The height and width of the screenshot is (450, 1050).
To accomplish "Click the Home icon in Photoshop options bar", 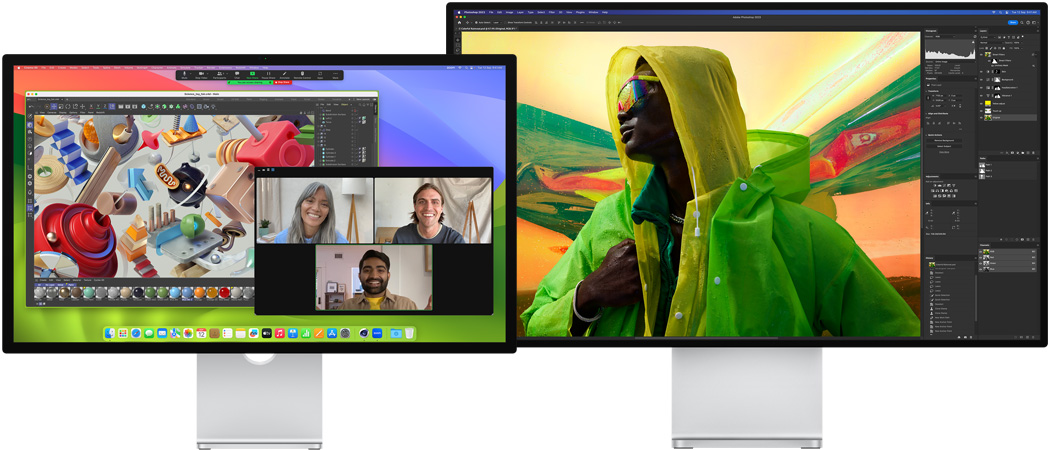I will point(458,21).
